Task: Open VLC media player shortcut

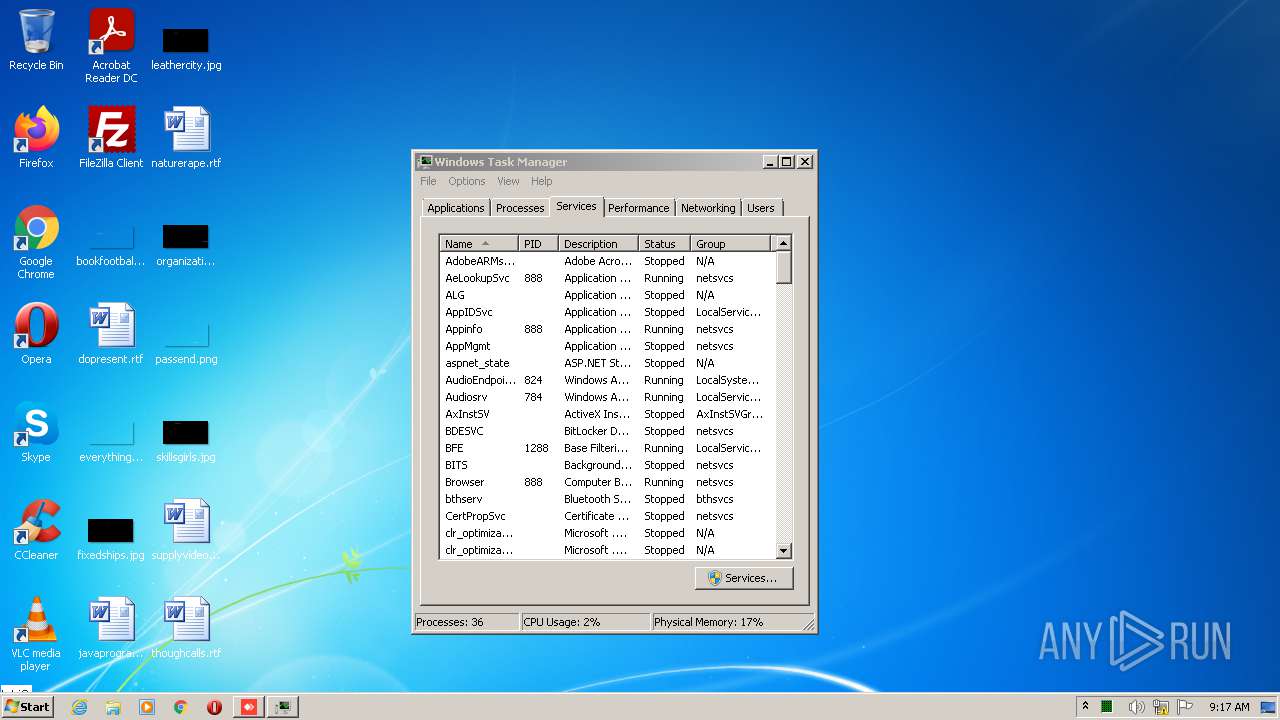Action: click(36, 634)
